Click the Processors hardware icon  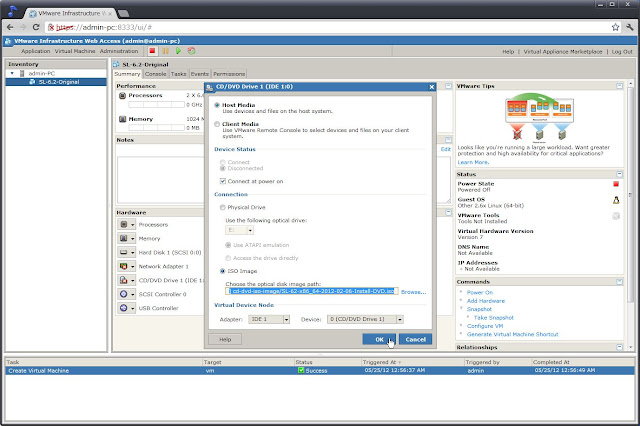coord(124,224)
